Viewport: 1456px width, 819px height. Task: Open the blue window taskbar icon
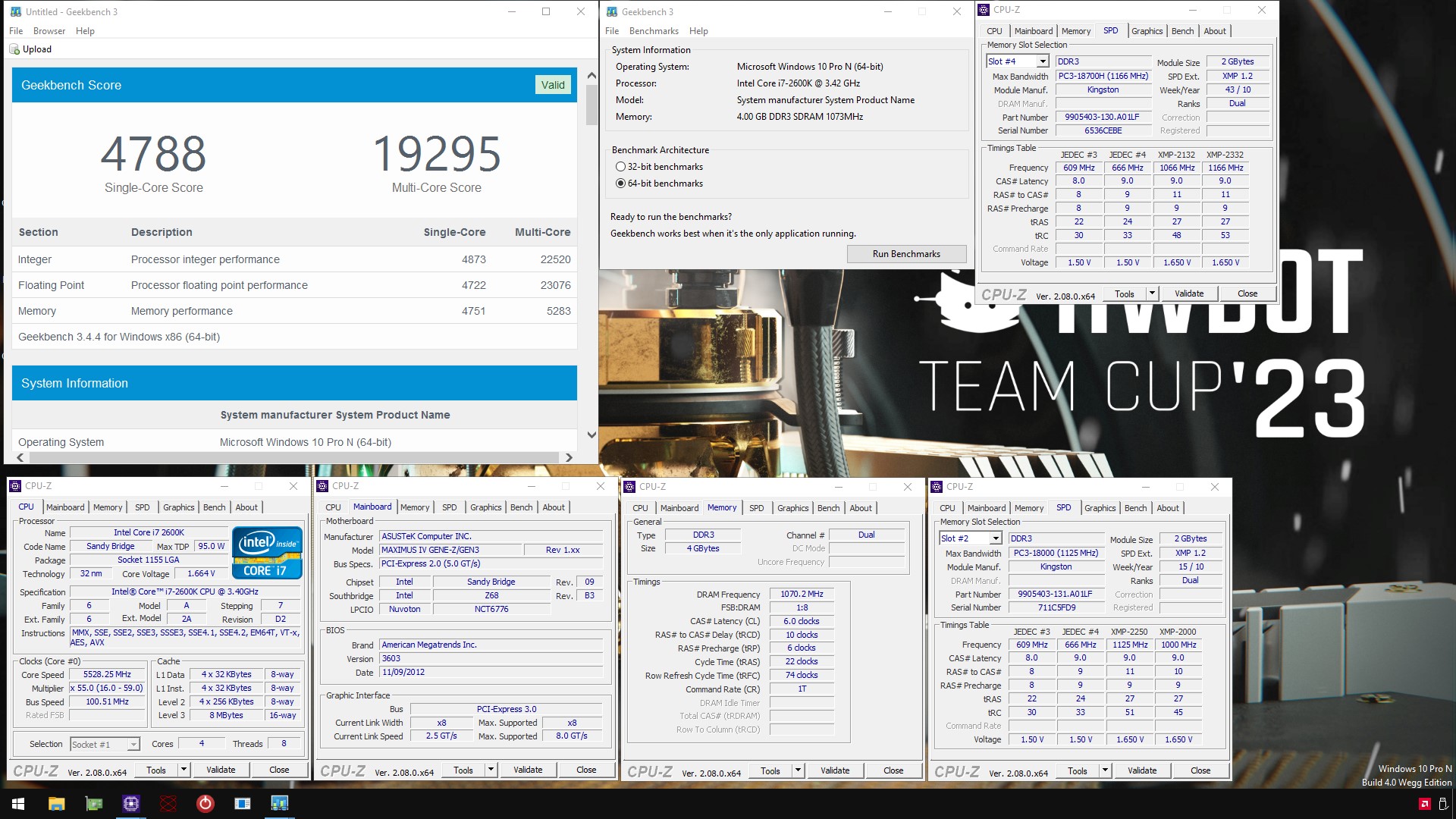point(243,804)
